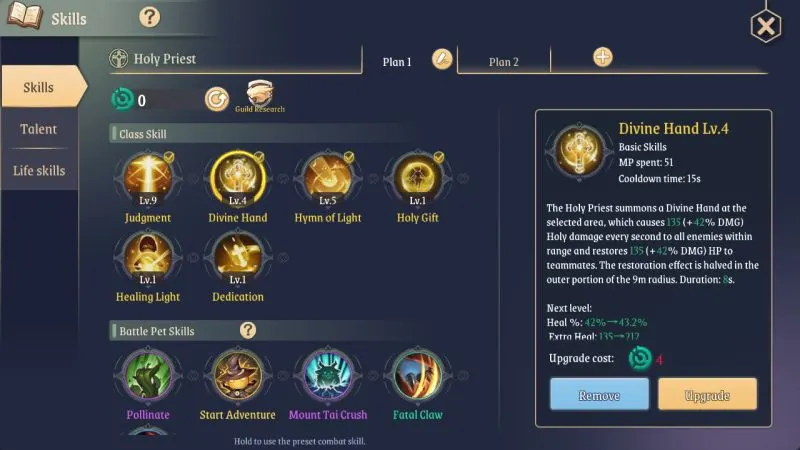Image resolution: width=800 pixels, height=450 pixels.
Task: Open the Talent side tab
Action: pos(39,129)
